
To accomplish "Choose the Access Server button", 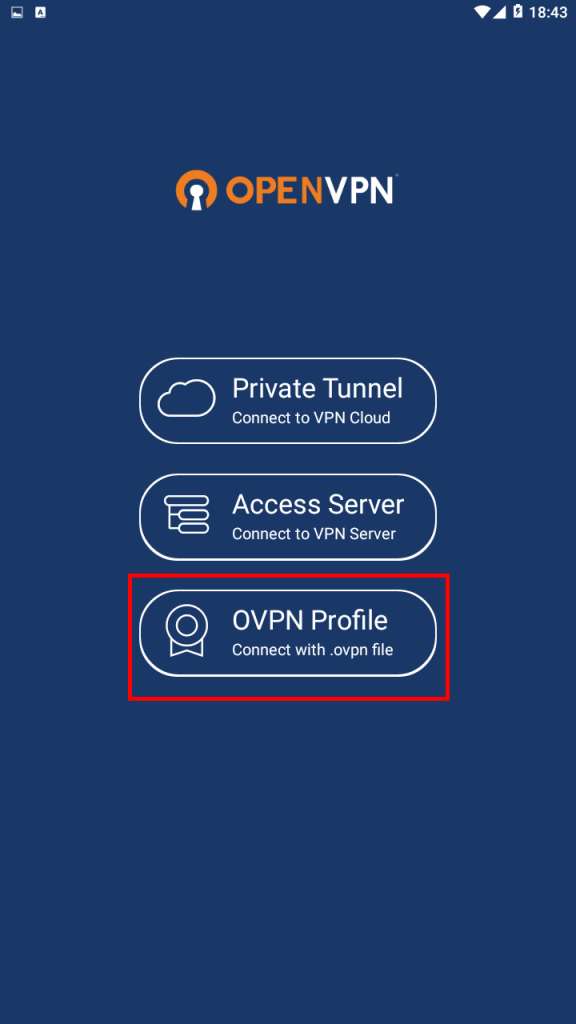I will 288,517.
